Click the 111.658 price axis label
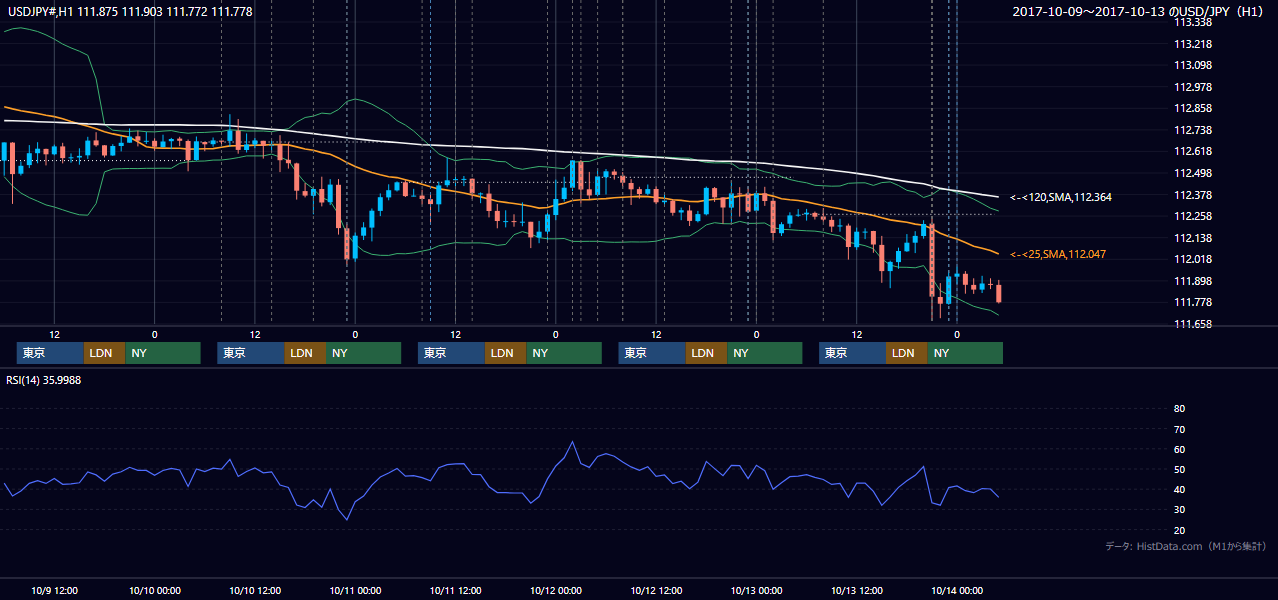This screenshot has width=1278, height=600. pos(1193,324)
